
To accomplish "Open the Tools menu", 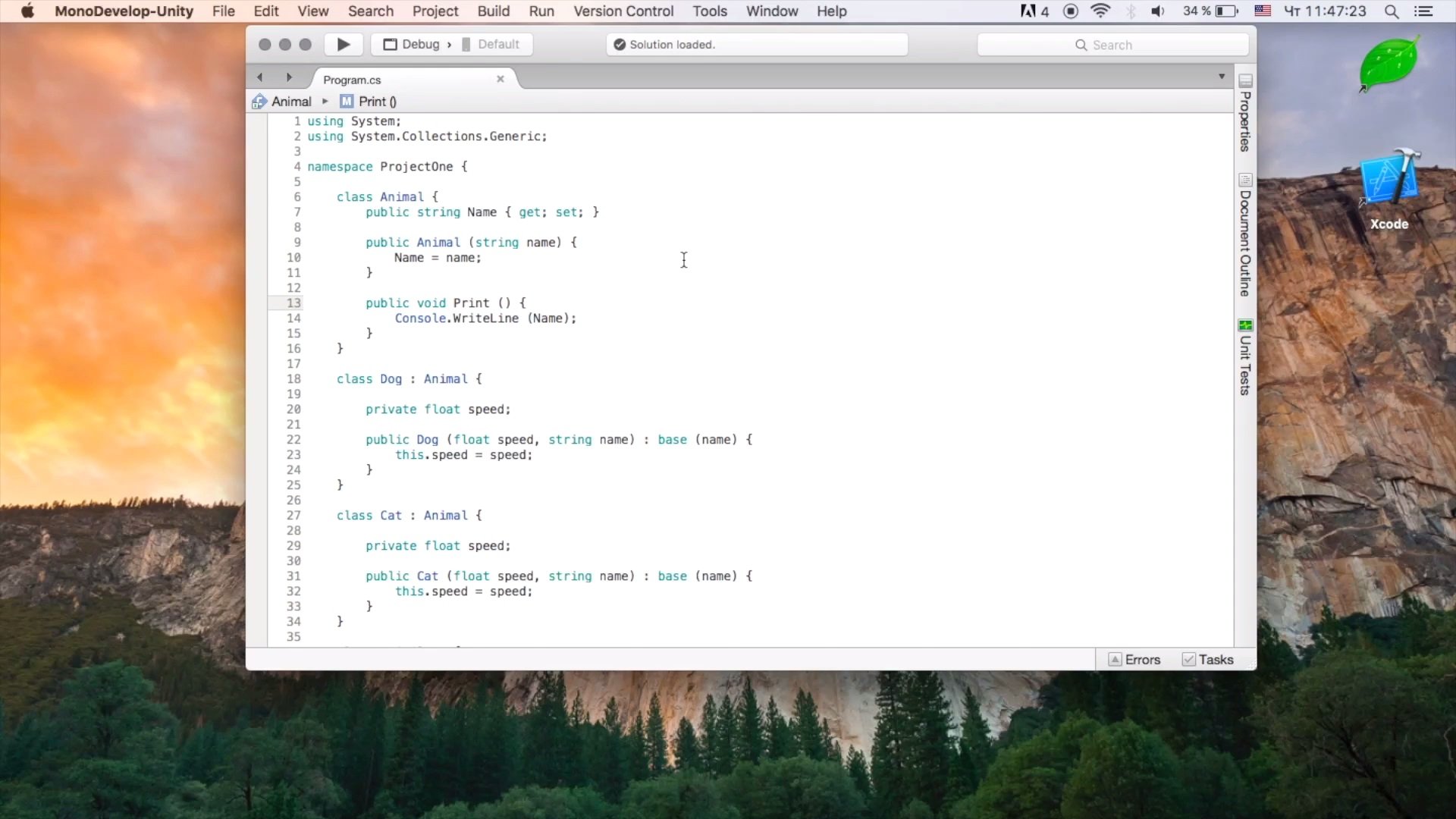I will pyautogui.click(x=710, y=11).
